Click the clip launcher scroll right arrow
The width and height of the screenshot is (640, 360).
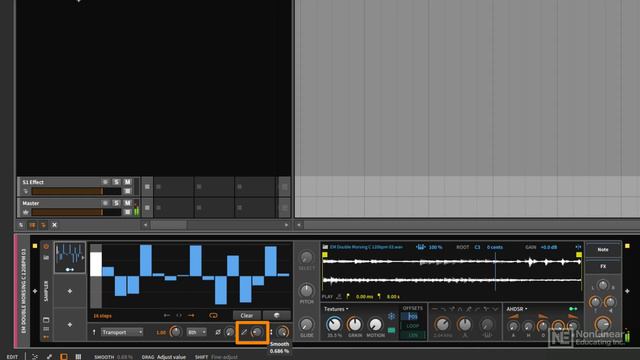point(286,225)
